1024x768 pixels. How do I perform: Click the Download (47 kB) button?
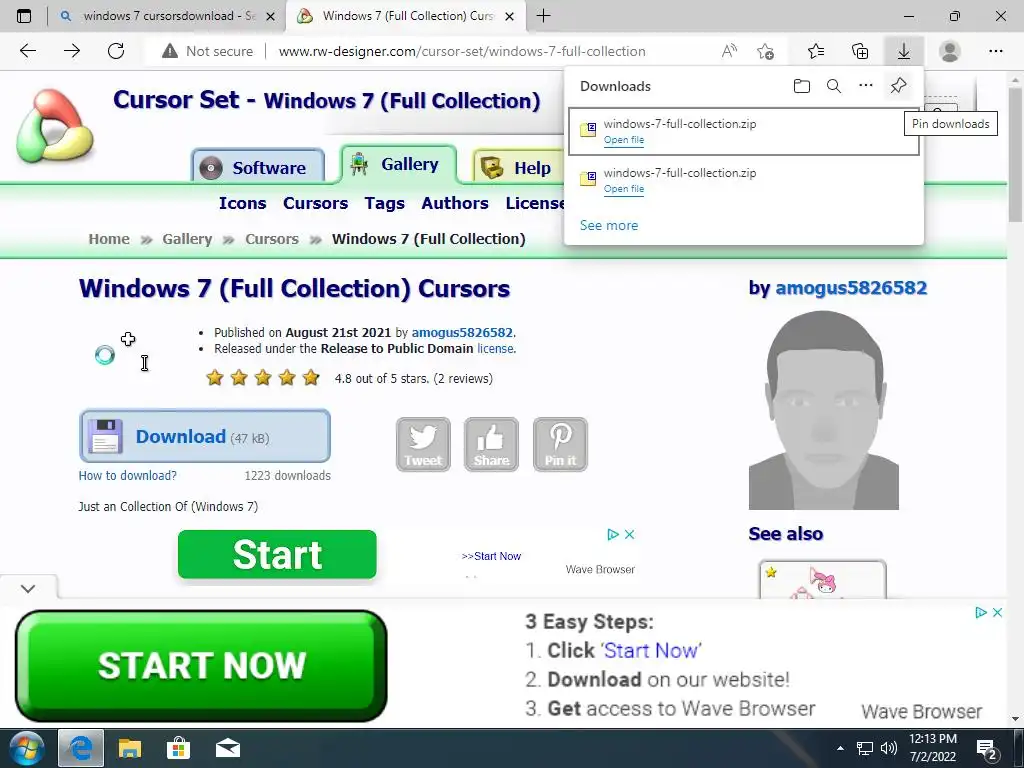205,436
